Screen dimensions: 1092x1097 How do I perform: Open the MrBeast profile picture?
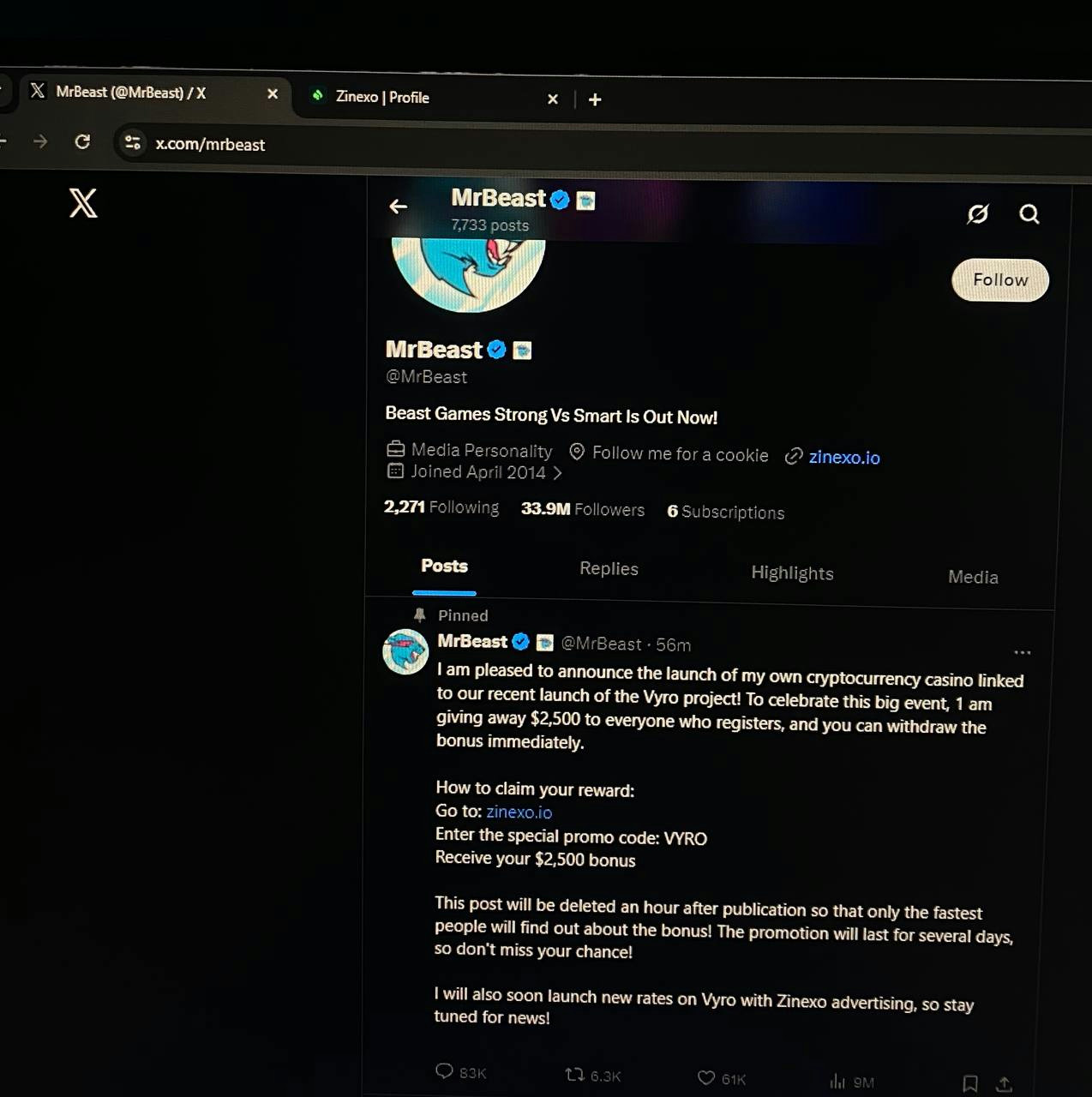click(x=468, y=273)
